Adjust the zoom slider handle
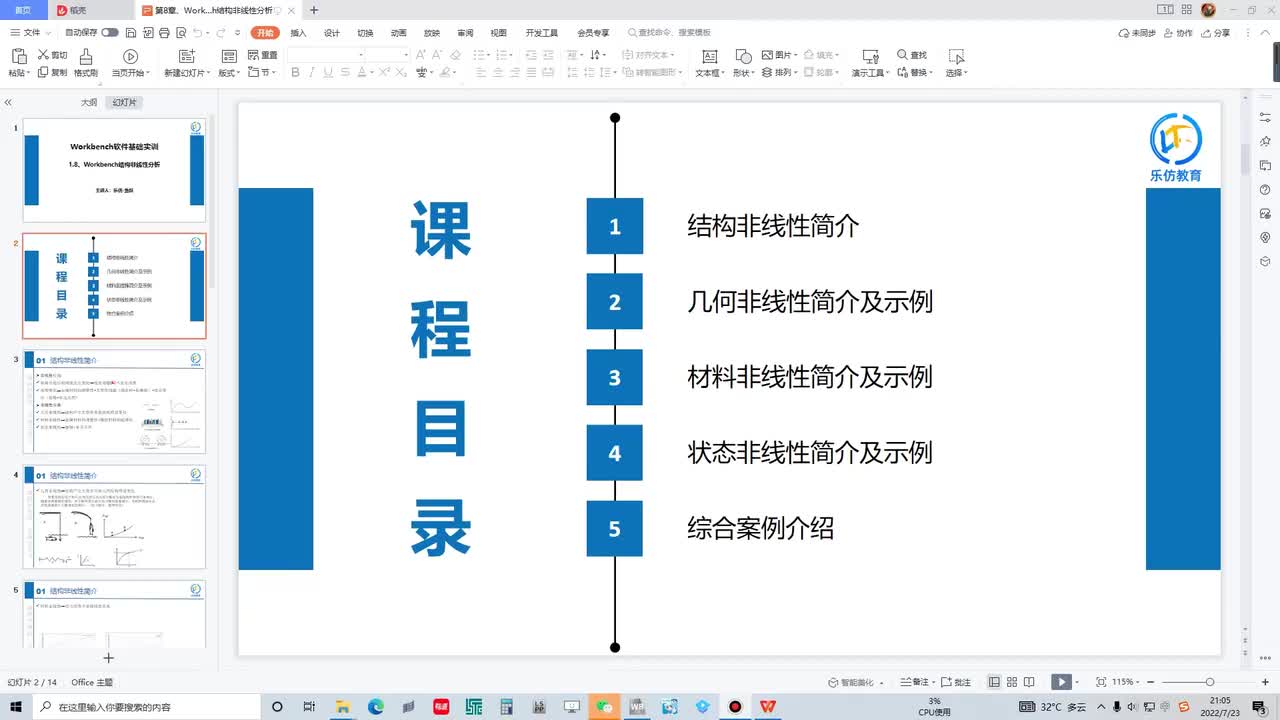Image resolution: width=1280 pixels, height=720 pixels. point(1209,682)
